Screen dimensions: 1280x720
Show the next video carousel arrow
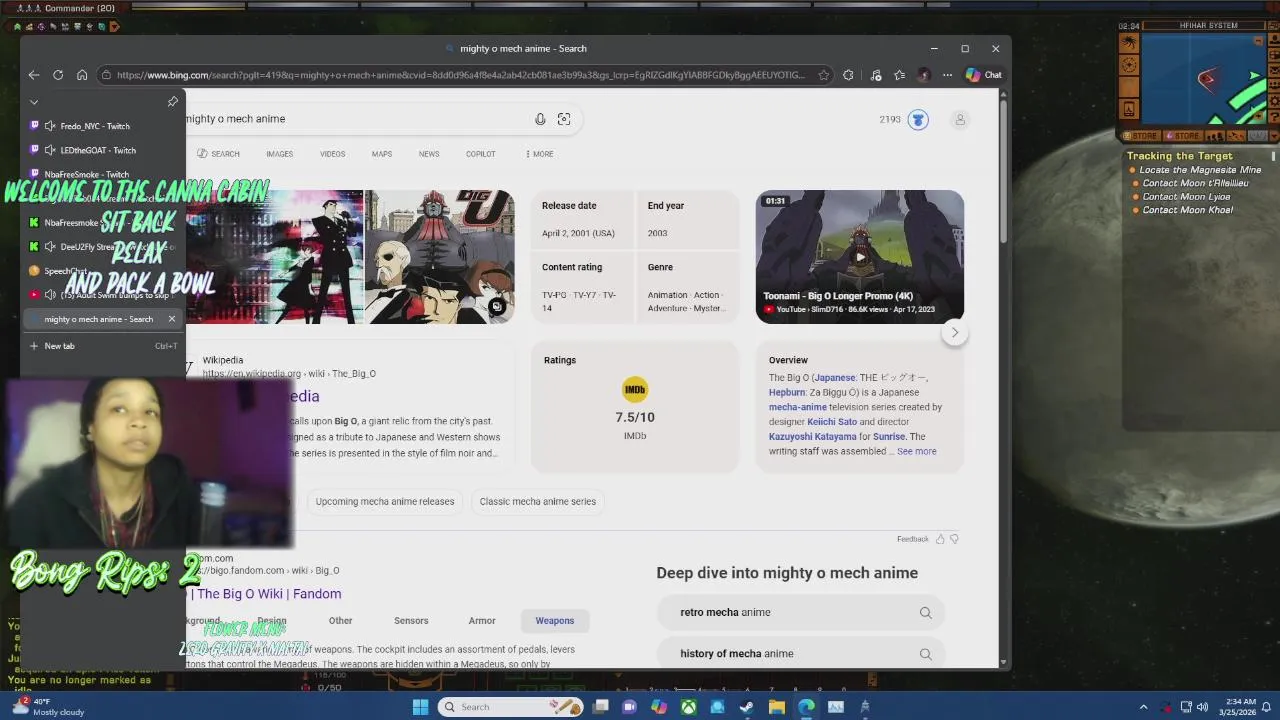955,333
